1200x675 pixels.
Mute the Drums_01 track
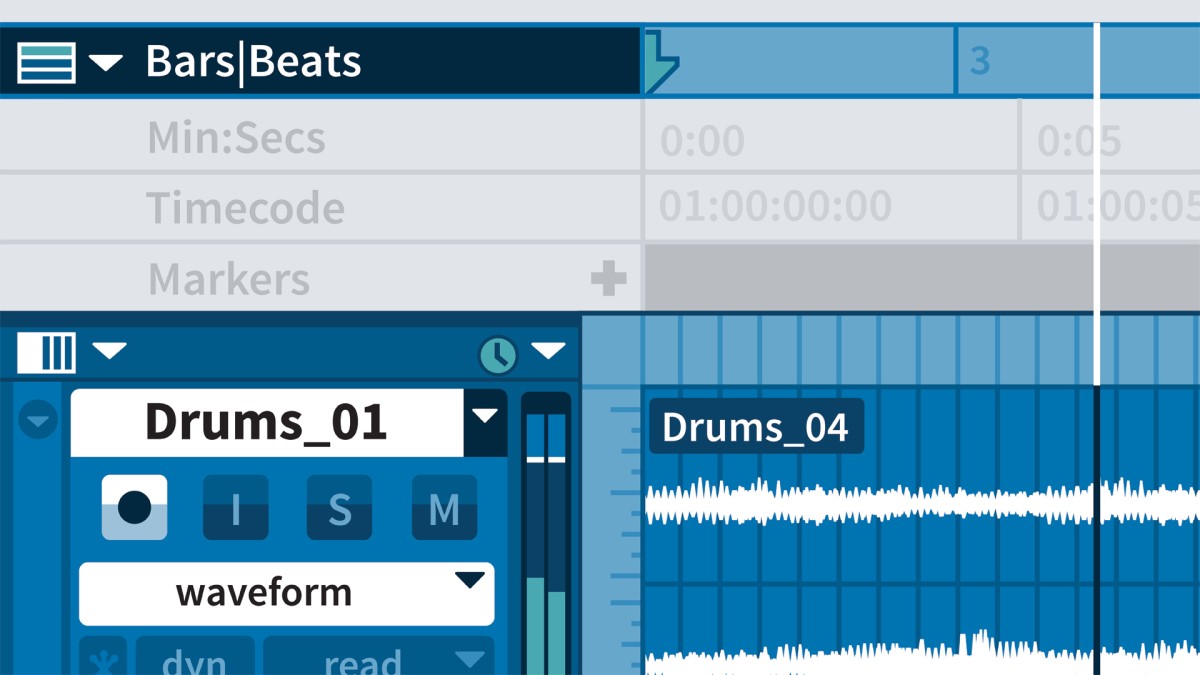pyautogui.click(x=444, y=507)
